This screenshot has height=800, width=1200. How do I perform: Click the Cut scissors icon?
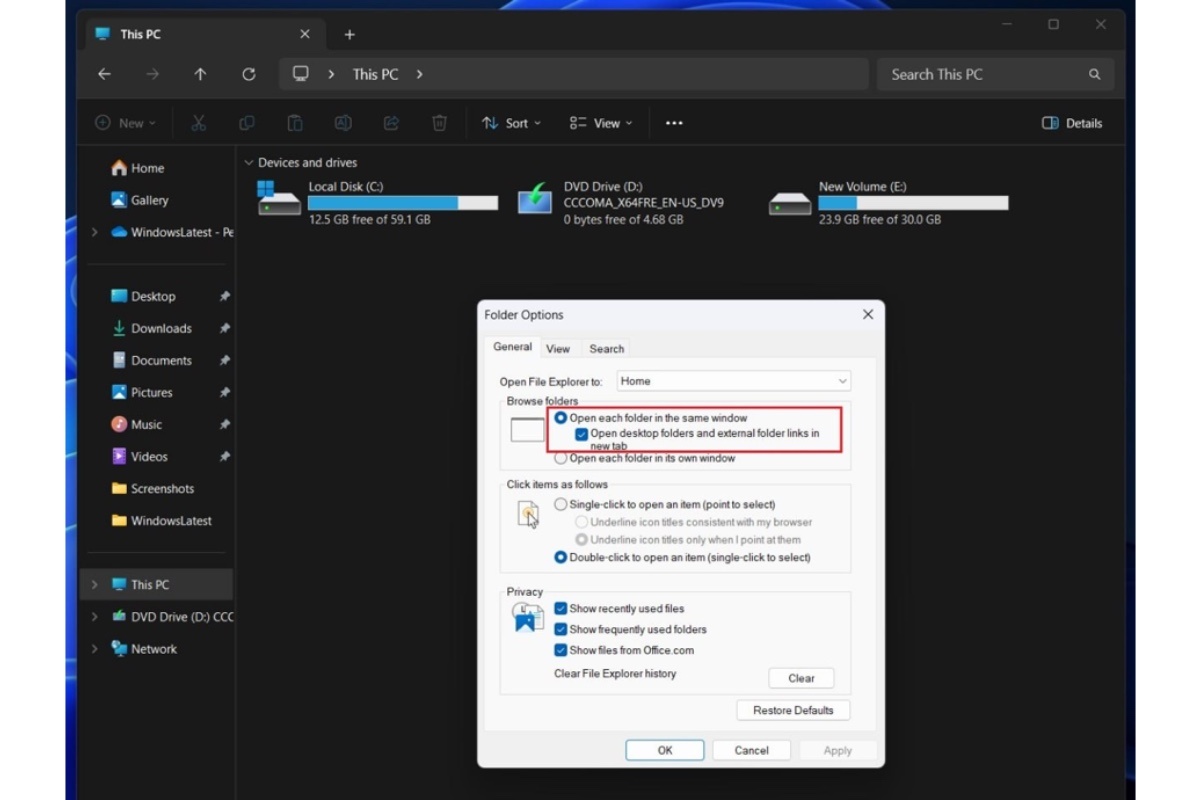point(198,123)
